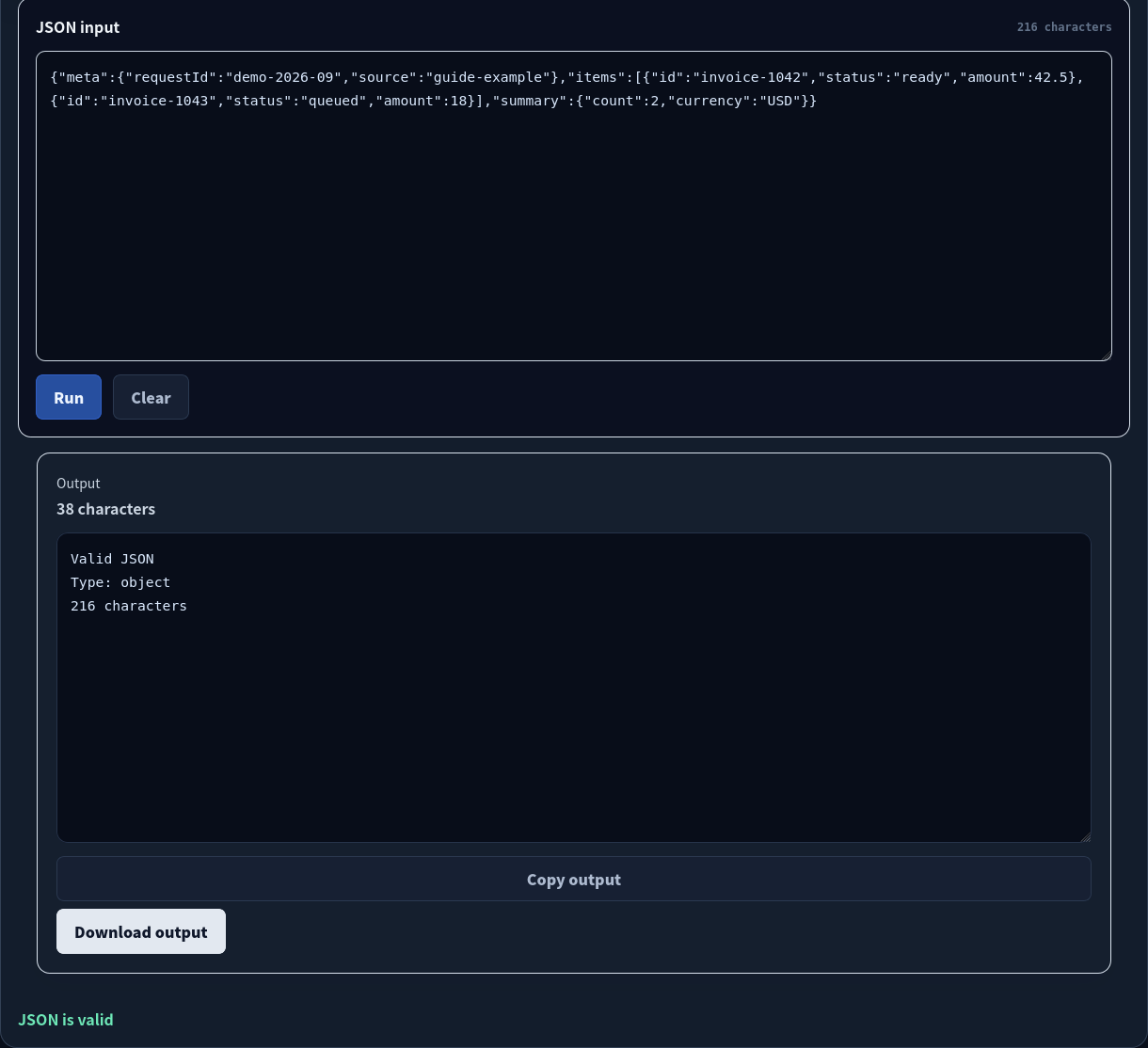
Task: Place the cursor on the "Type: object" output line
Action: coord(120,582)
